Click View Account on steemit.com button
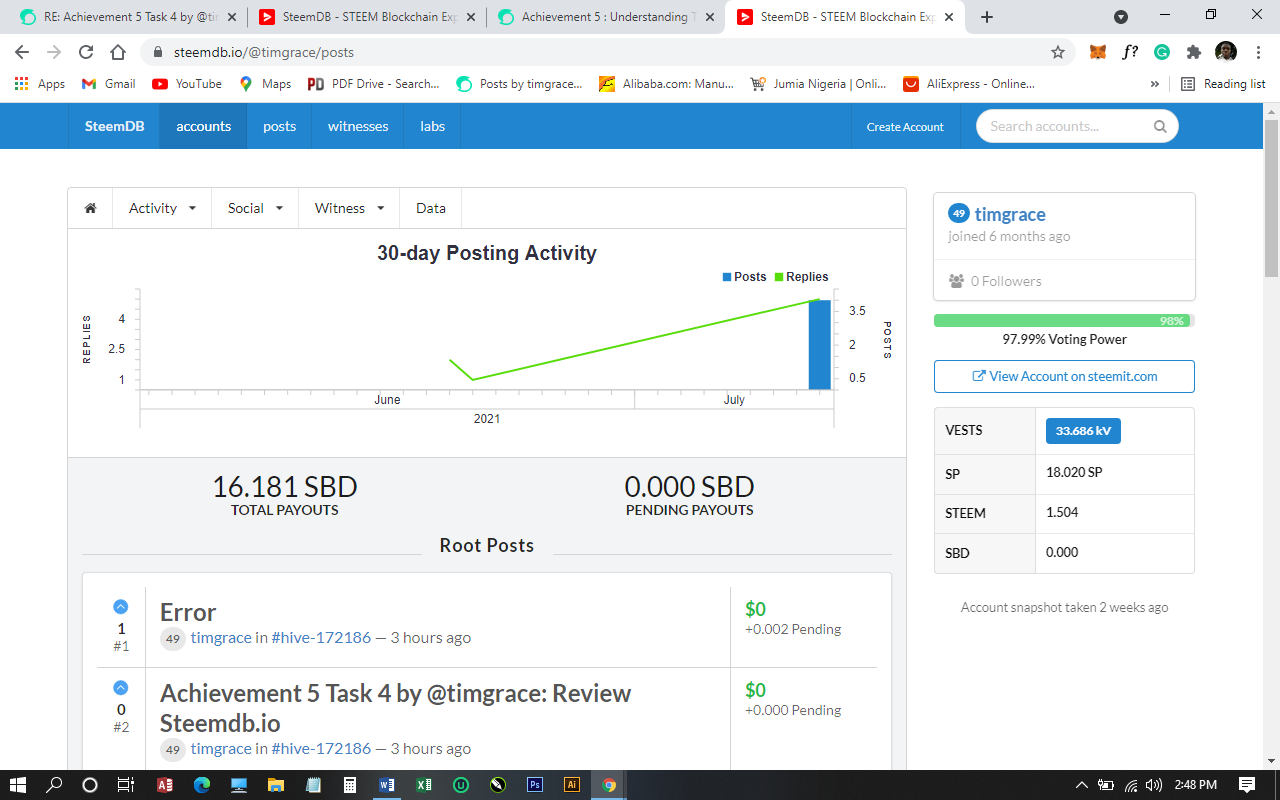Image resolution: width=1280 pixels, height=800 pixels. click(x=1064, y=376)
